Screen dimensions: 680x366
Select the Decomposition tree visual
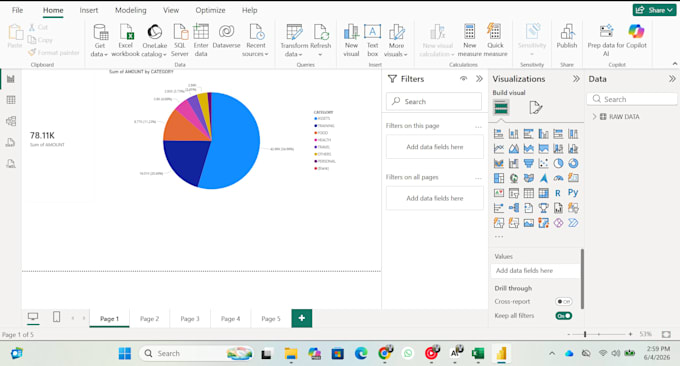coord(514,208)
